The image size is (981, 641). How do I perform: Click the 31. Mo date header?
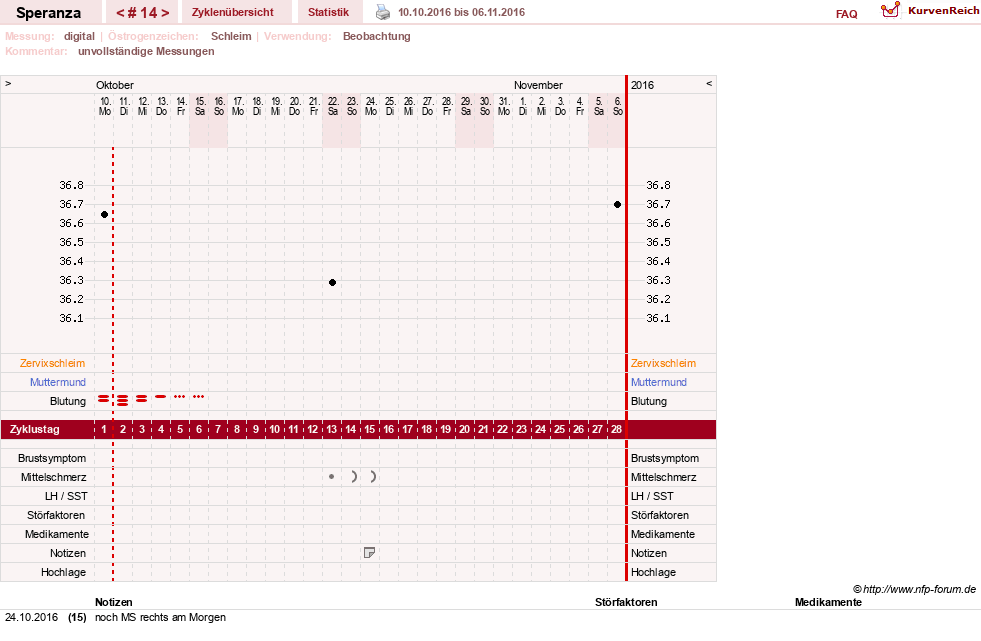504,106
